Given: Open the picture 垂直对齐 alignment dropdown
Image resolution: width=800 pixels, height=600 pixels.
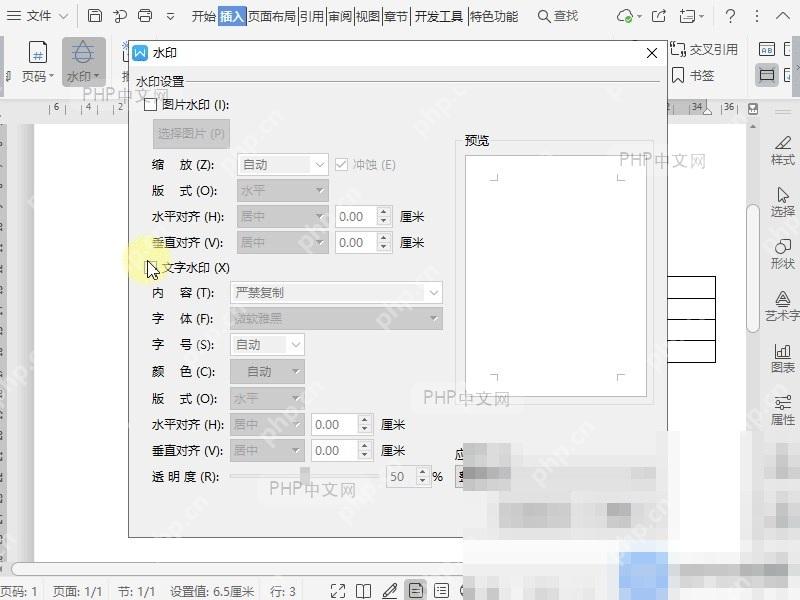Looking at the screenshot, I should pos(283,242).
